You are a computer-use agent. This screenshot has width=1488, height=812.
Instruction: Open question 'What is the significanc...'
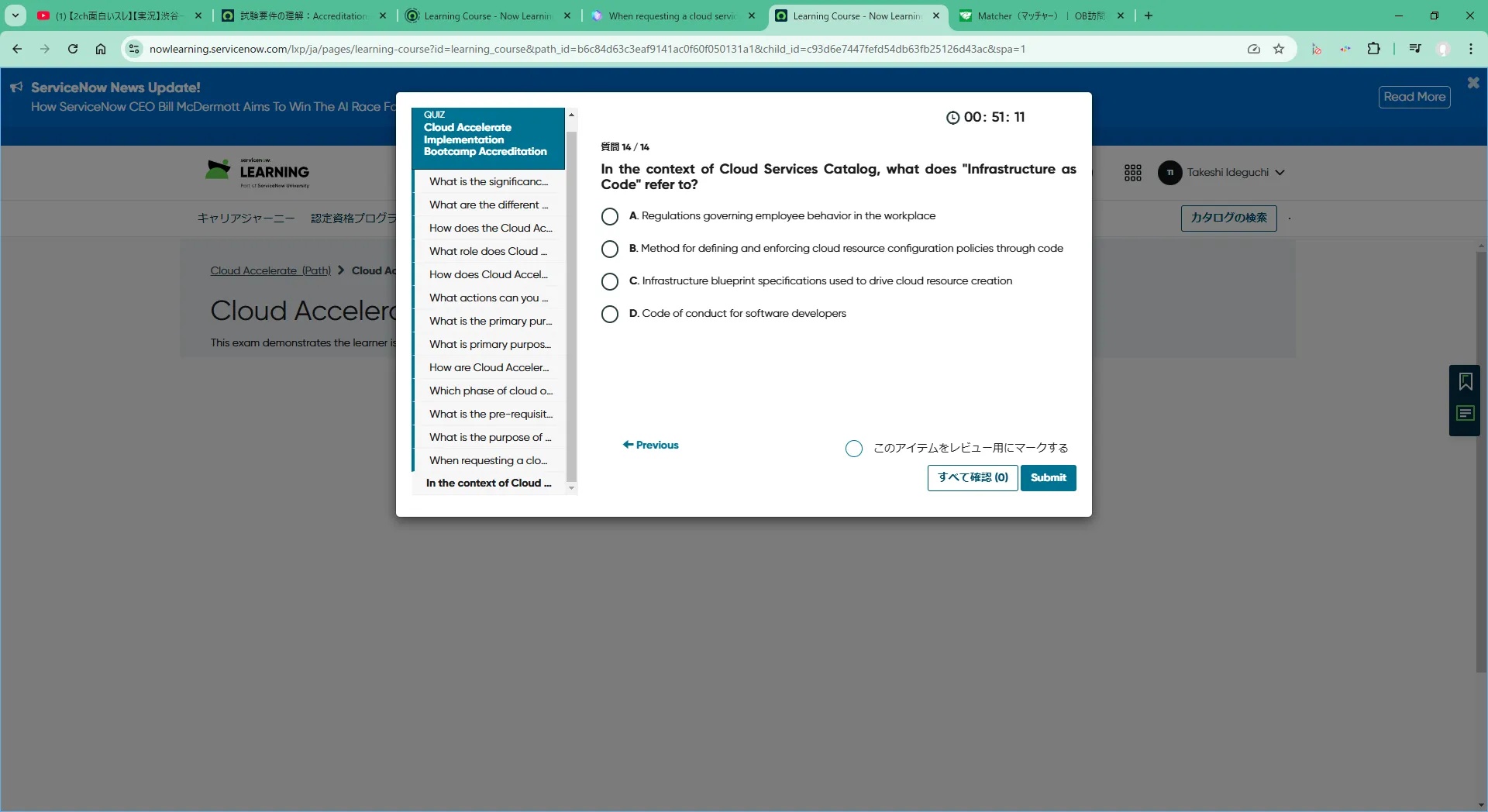point(489,181)
